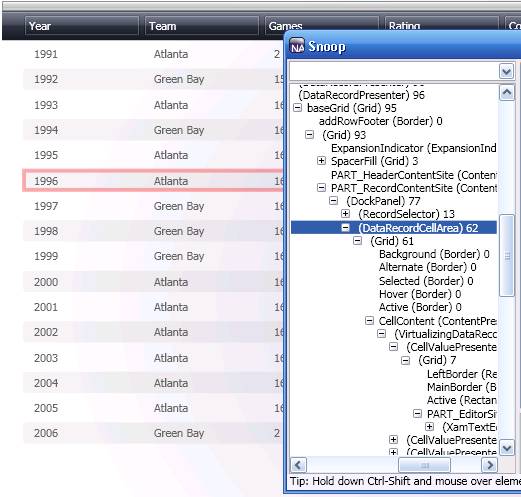The image size is (521, 497).
Task: Click the Snoop window title icon
Action: [x=297, y=46]
